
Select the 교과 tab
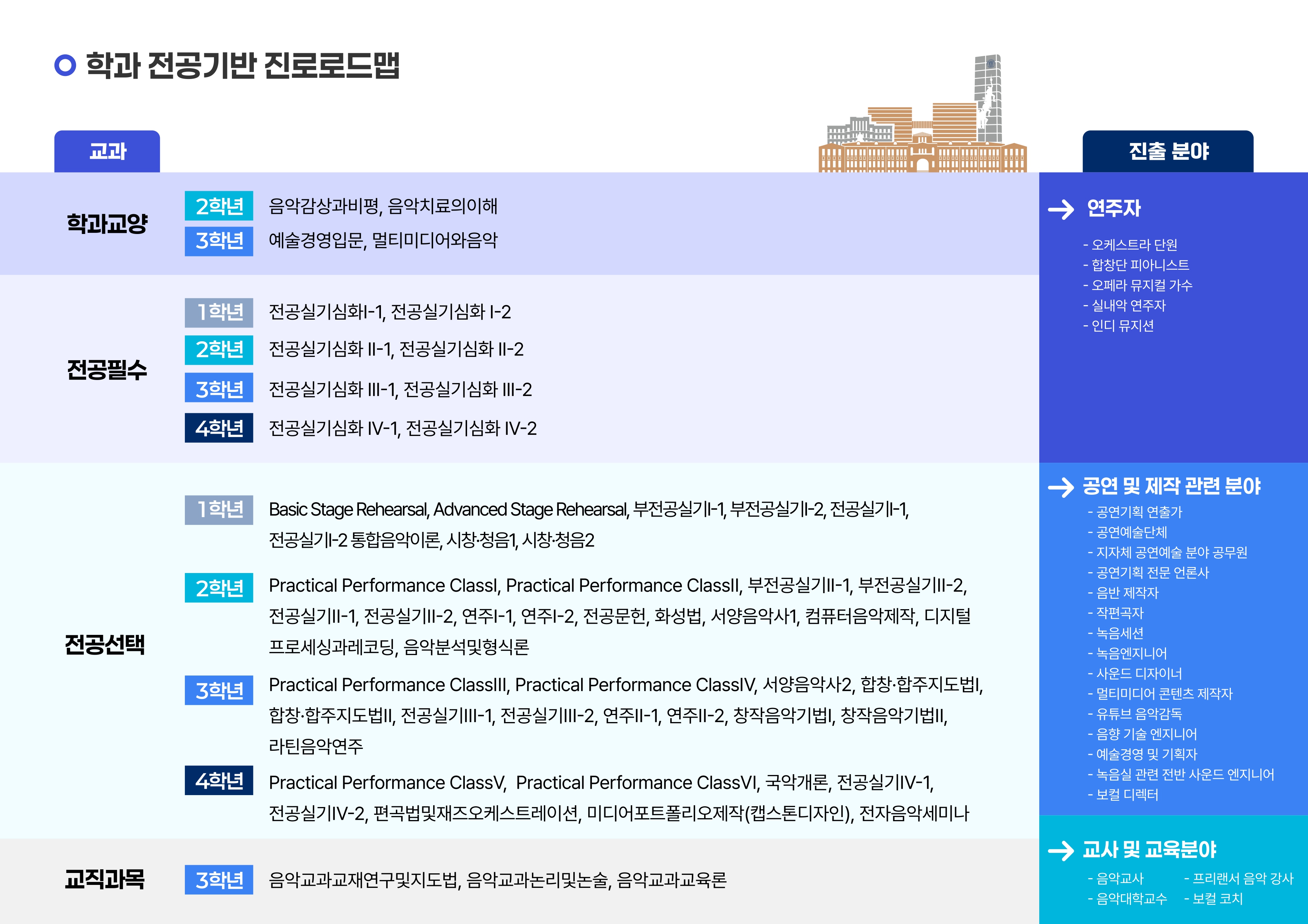pos(107,151)
